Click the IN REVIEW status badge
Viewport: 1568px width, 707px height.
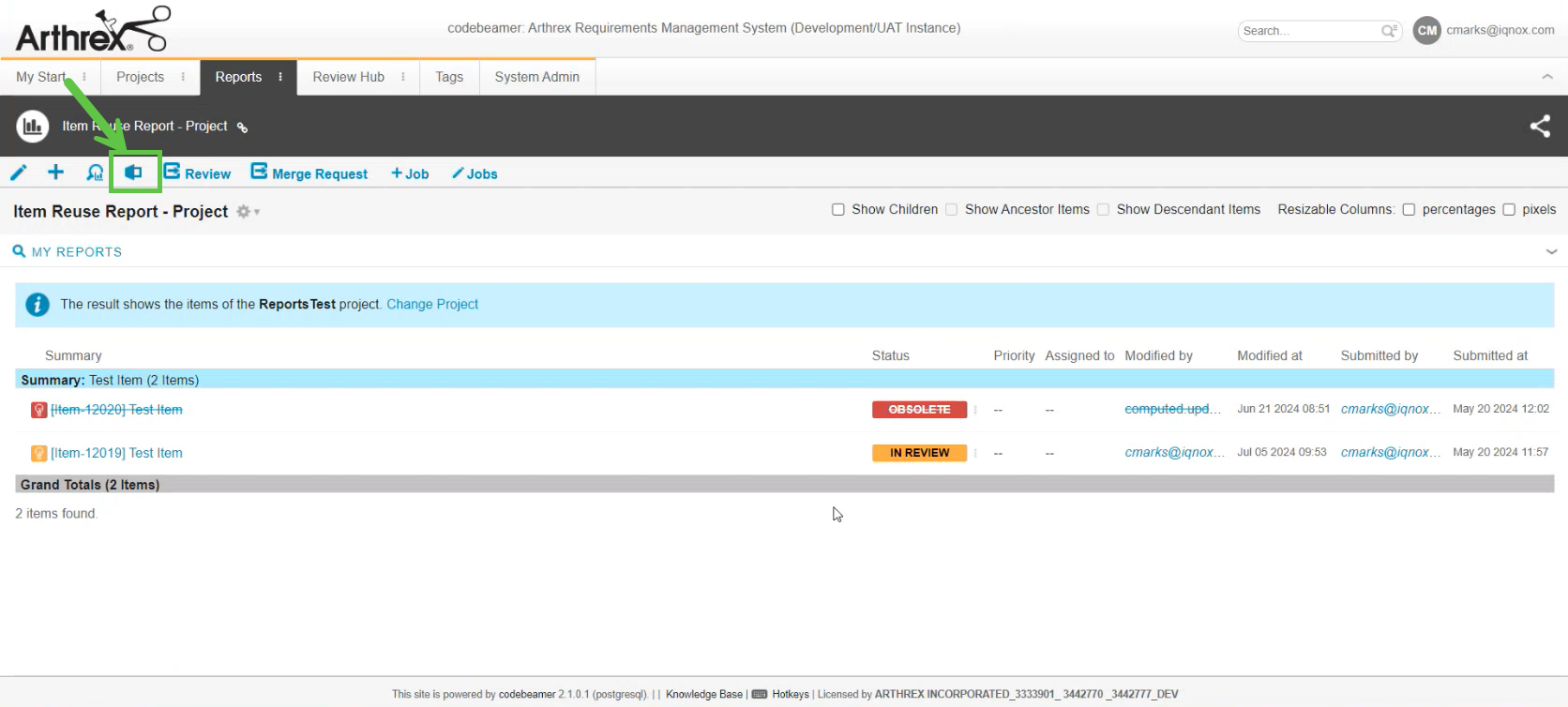919,453
